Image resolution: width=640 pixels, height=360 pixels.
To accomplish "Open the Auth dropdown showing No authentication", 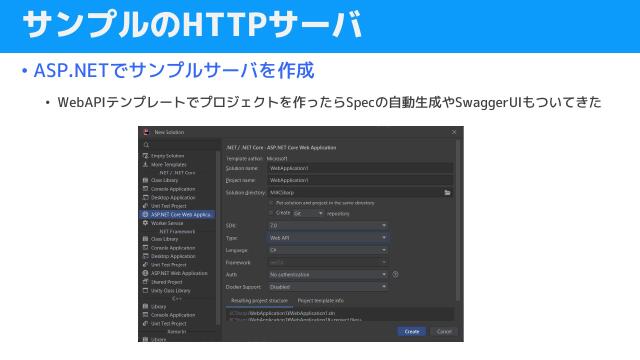I will [328, 275].
